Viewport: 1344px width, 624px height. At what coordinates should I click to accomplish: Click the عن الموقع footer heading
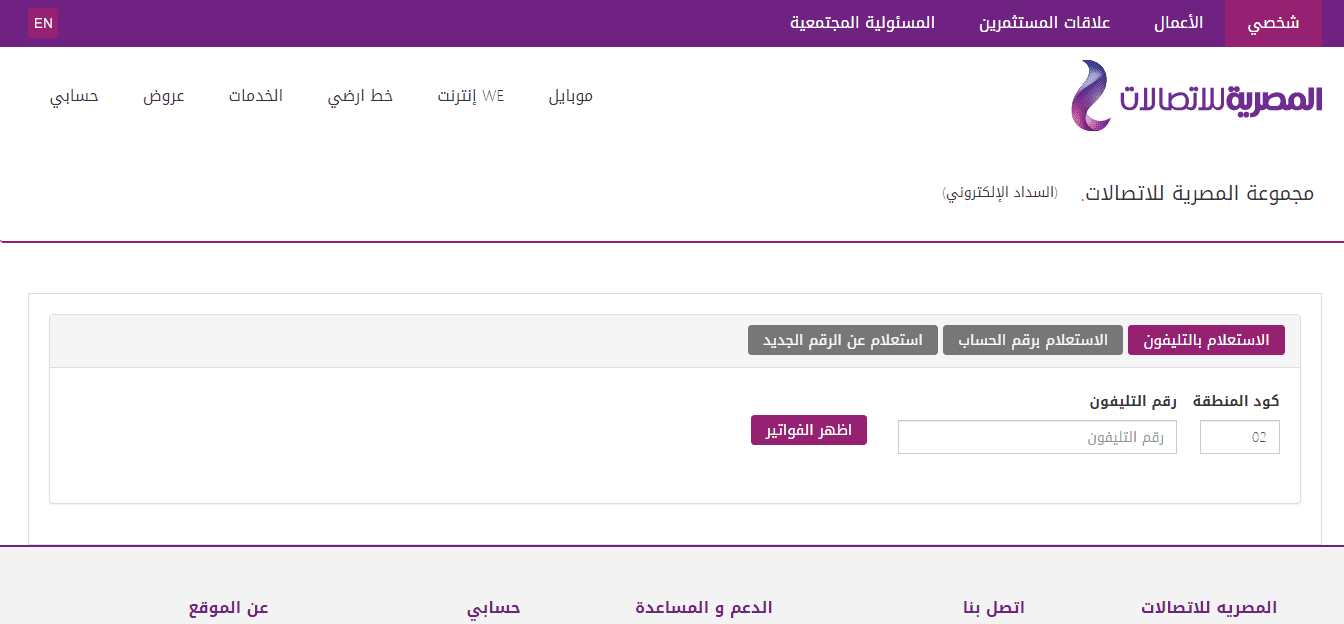point(229,607)
